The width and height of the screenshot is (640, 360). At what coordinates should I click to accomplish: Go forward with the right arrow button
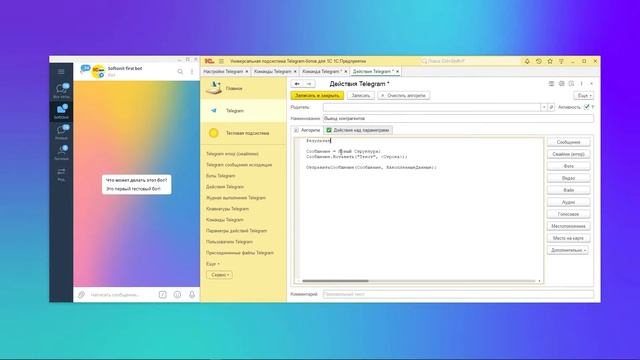tap(309, 84)
